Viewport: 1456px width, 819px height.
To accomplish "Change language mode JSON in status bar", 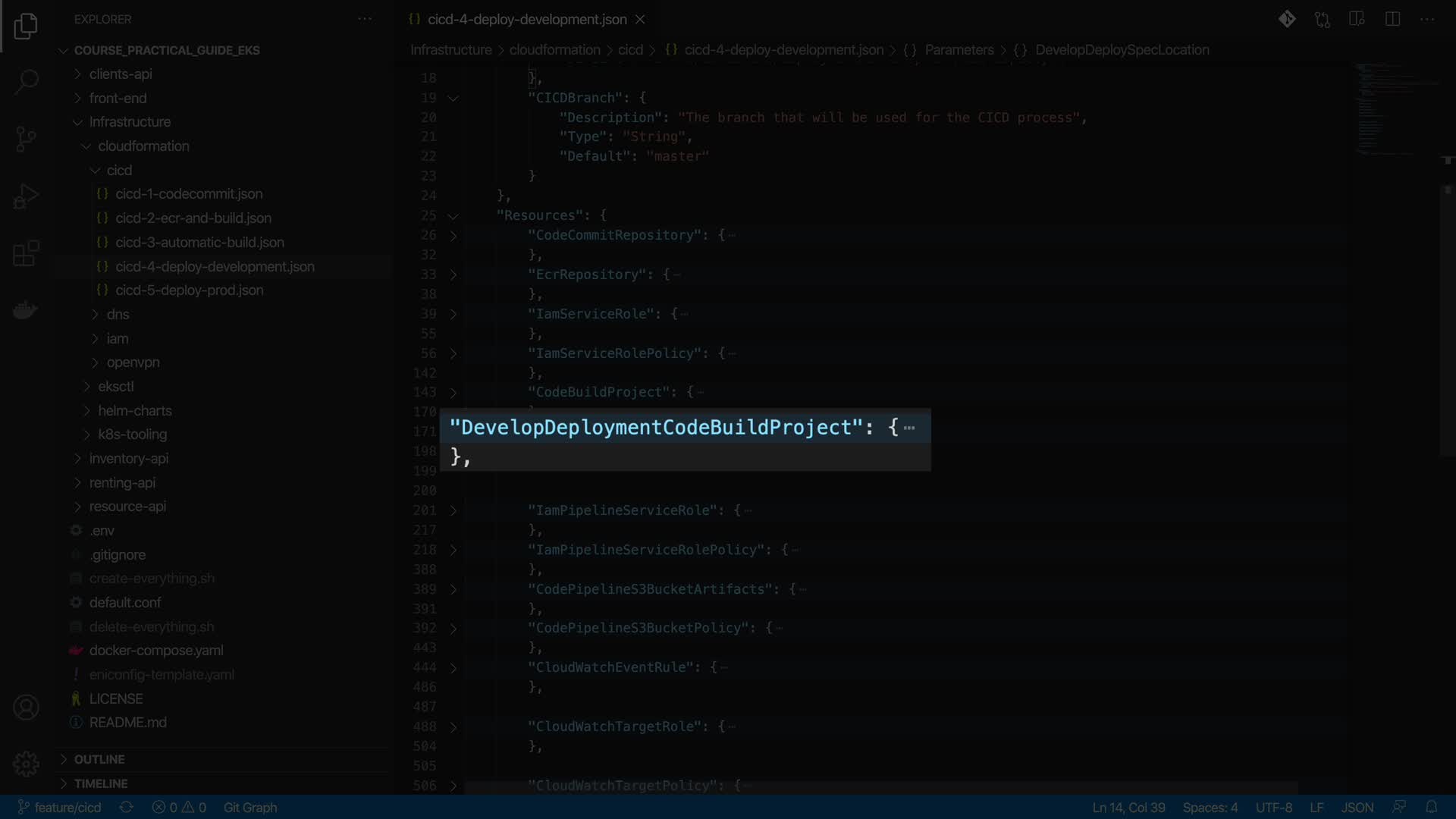I will [x=1357, y=808].
